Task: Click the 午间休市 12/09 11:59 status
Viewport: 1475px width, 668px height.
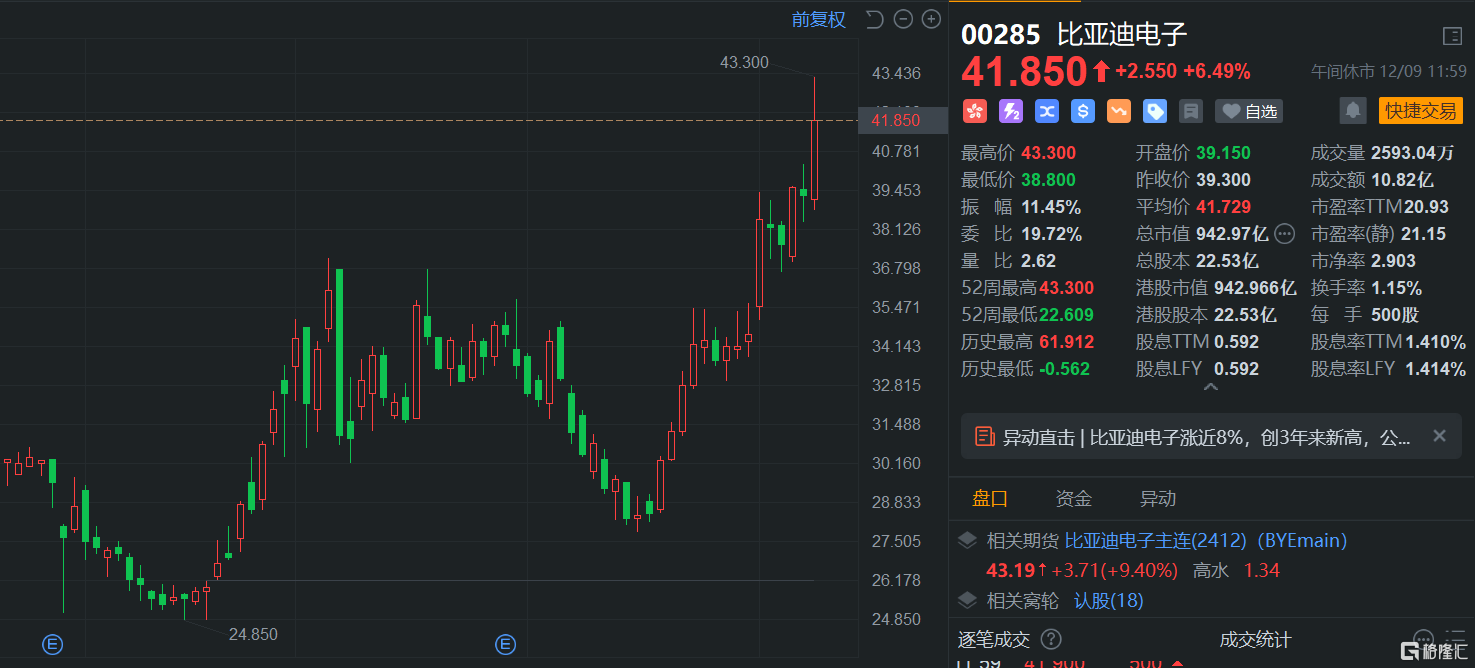Action: click(x=1388, y=72)
